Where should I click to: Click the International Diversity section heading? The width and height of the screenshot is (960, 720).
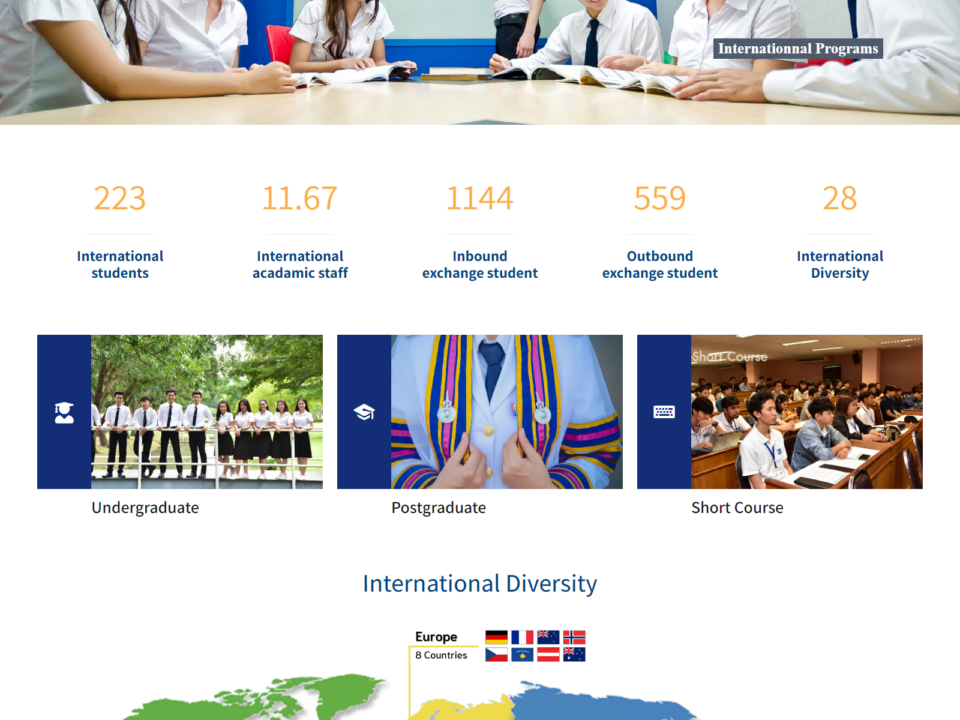[x=480, y=583]
